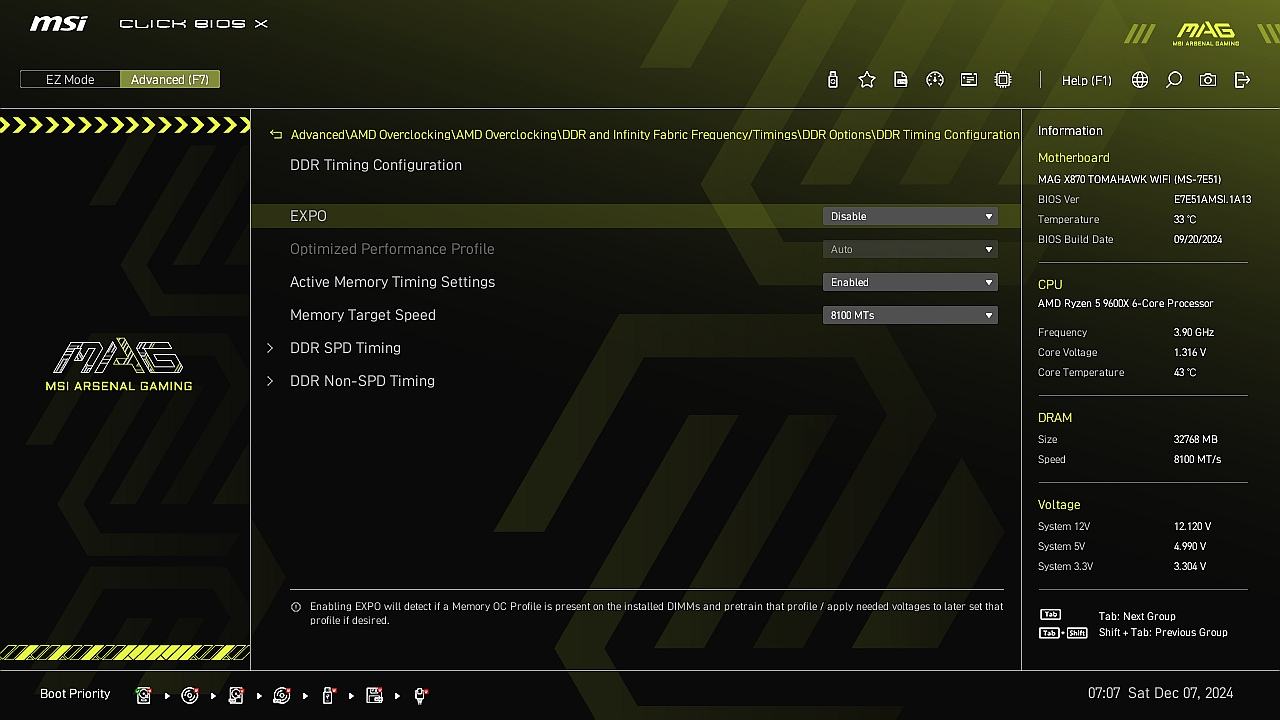Select the first boot device hard disk icon

tap(144, 695)
